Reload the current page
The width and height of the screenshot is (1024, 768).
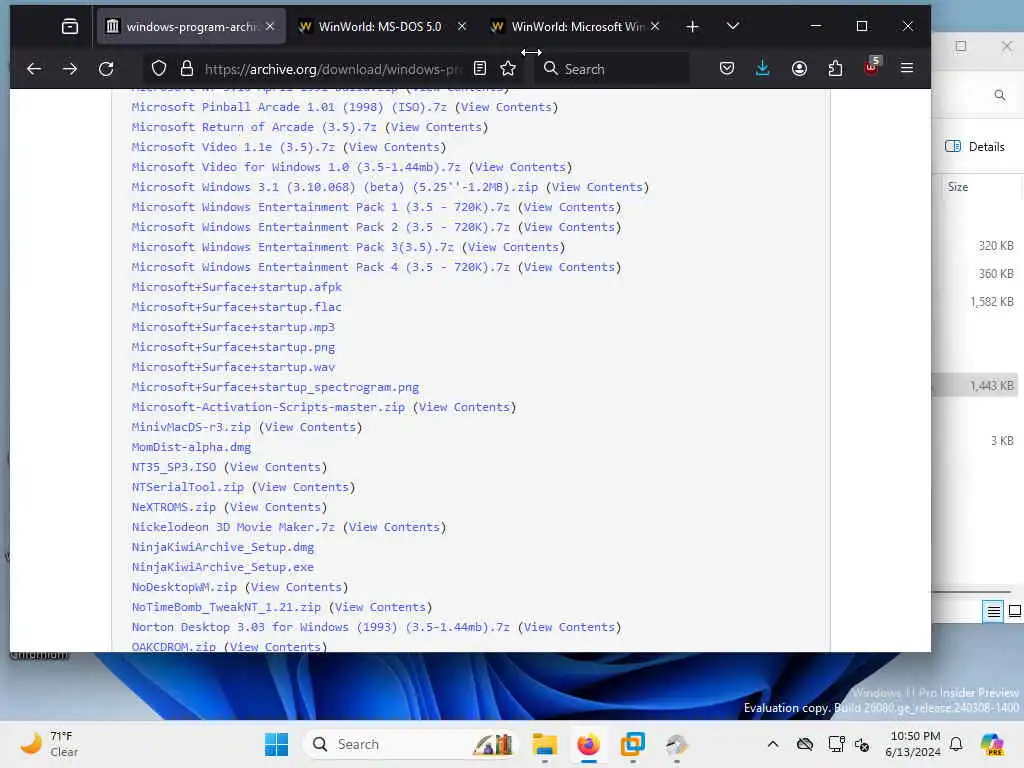pos(106,69)
